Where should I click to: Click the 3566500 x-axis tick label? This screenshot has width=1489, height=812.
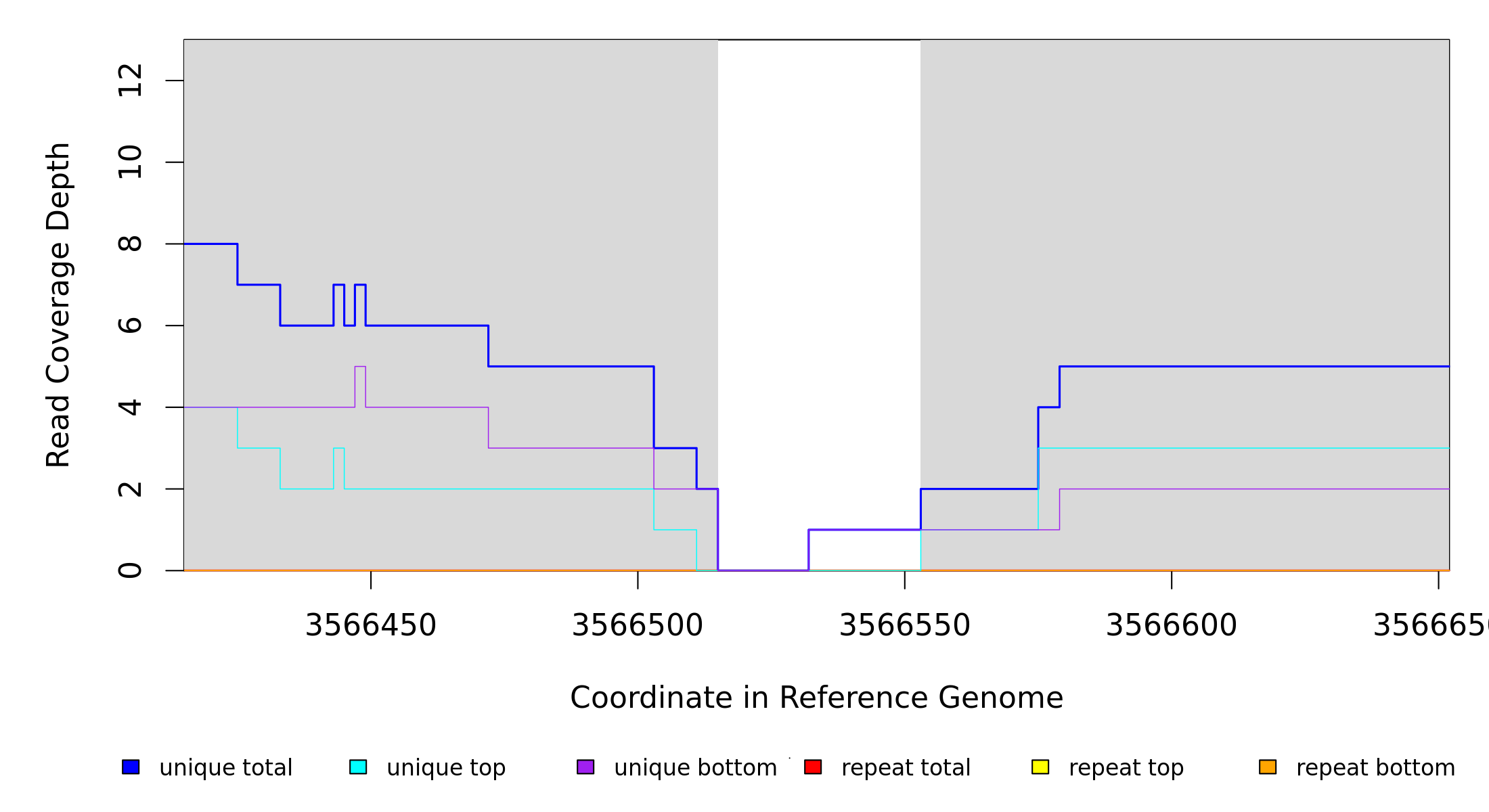tap(638, 625)
